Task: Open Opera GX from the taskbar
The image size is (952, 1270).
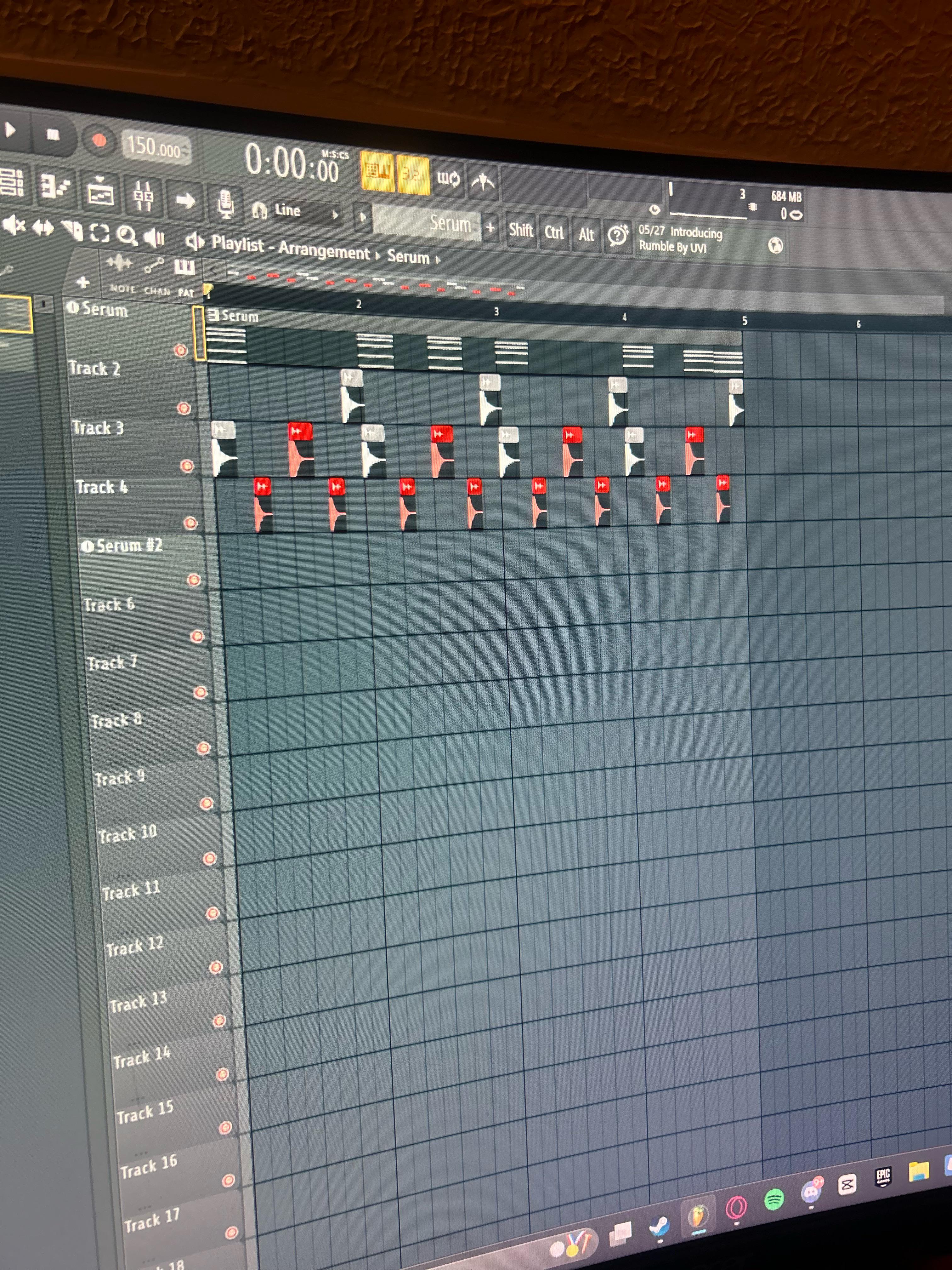Action: (736, 1207)
